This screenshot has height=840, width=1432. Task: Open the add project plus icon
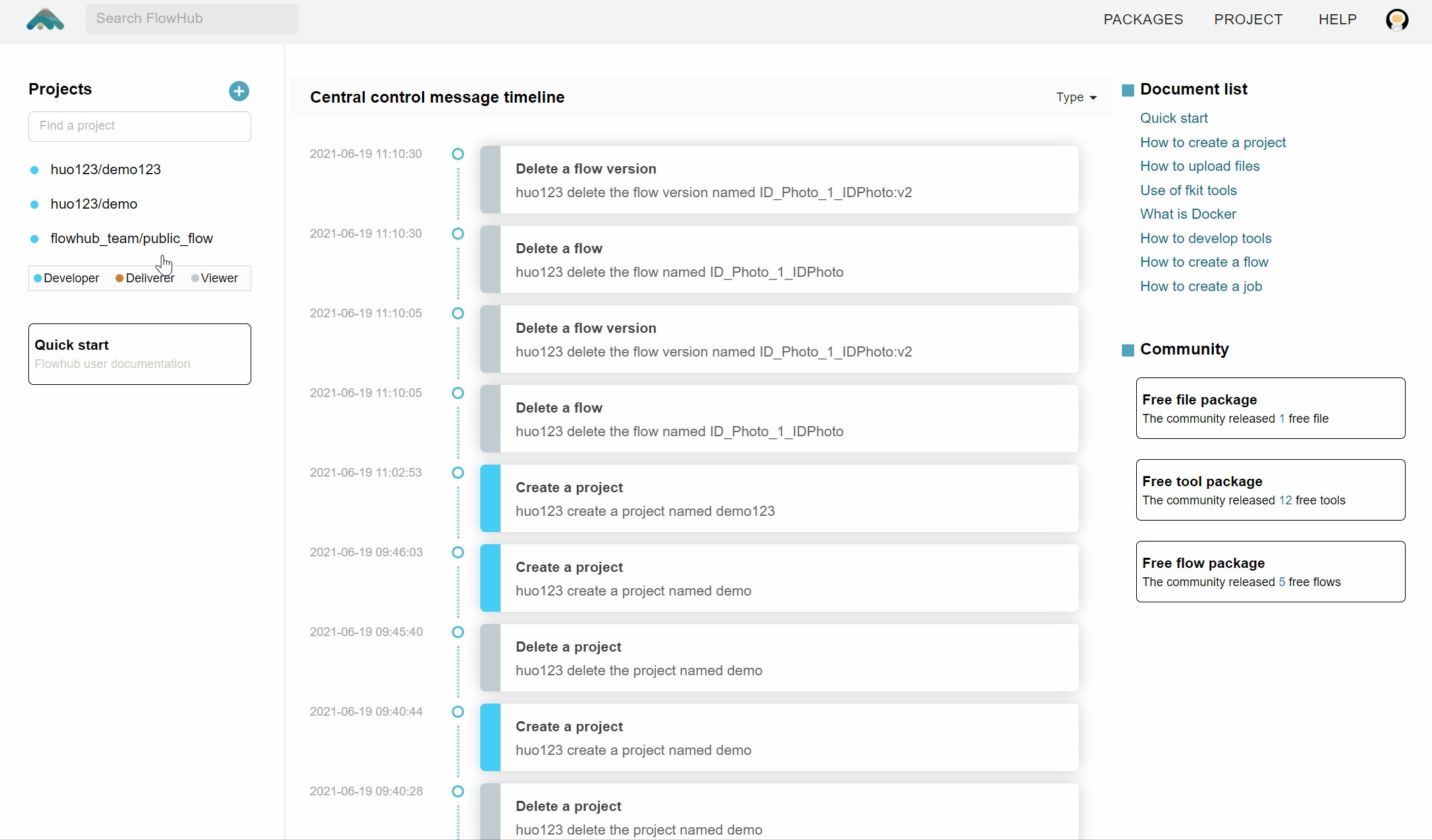pos(238,90)
